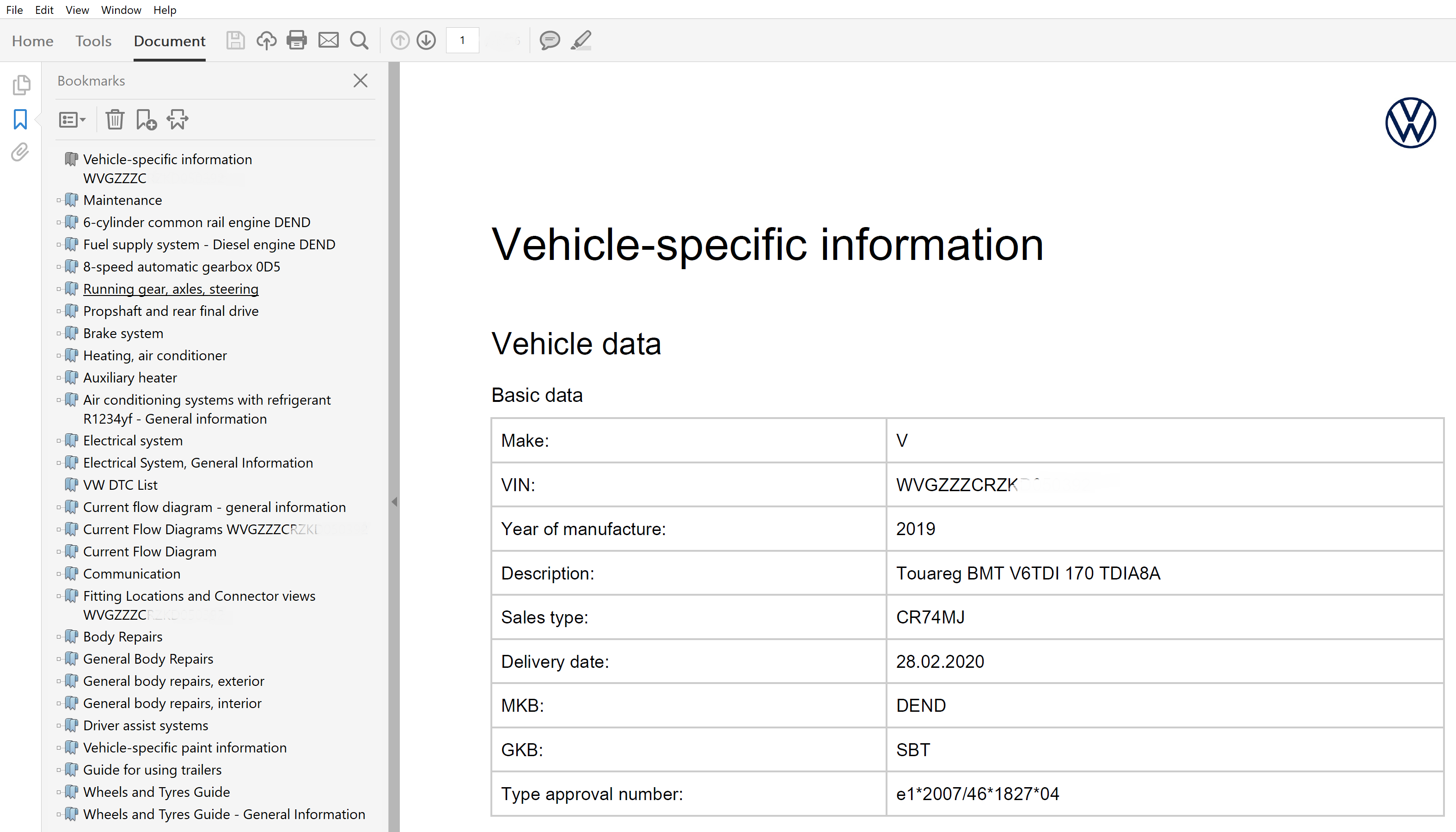Add a comment with speech bubble

549,41
